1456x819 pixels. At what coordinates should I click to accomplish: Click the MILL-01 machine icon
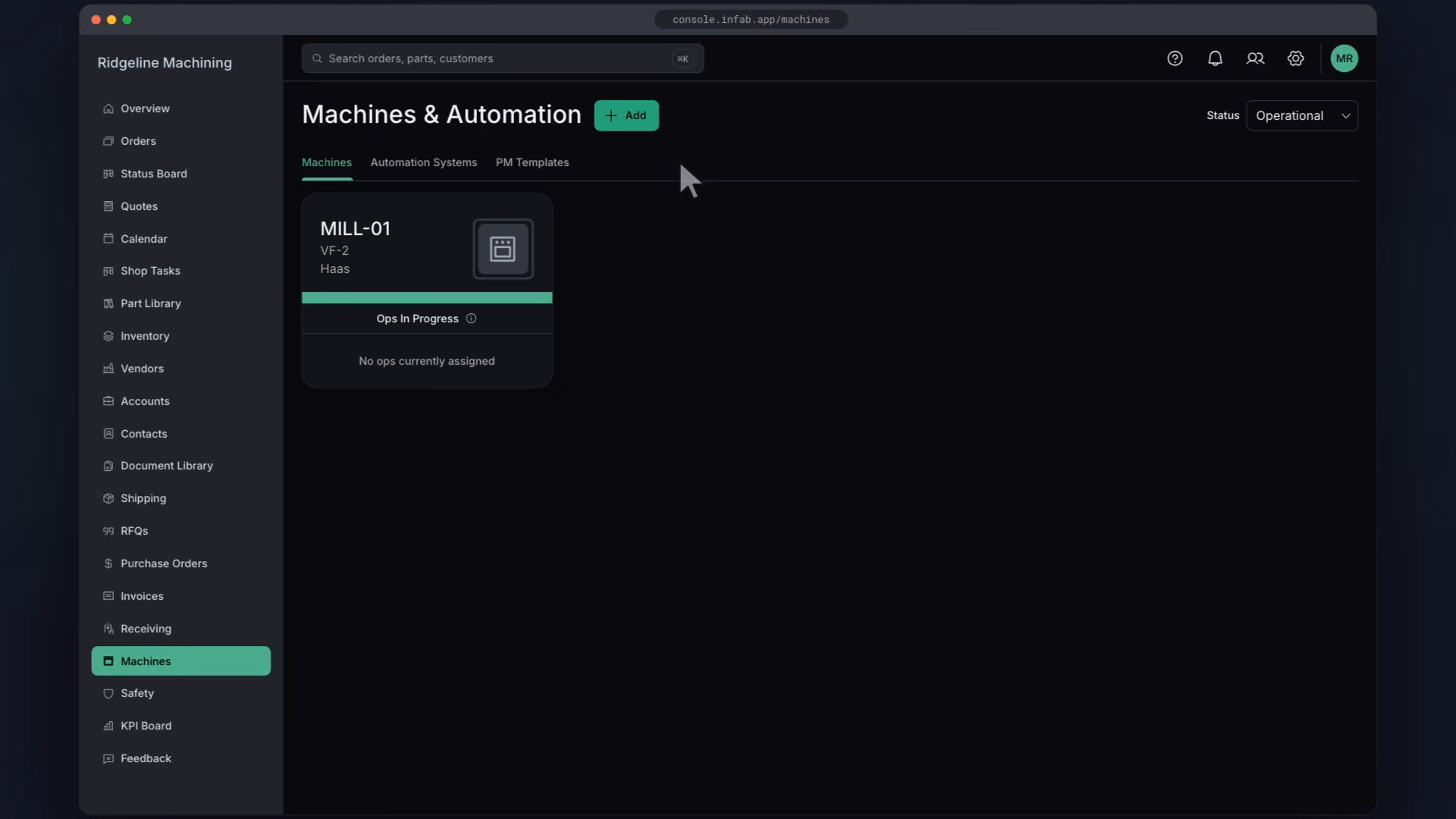[x=503, y=249]
